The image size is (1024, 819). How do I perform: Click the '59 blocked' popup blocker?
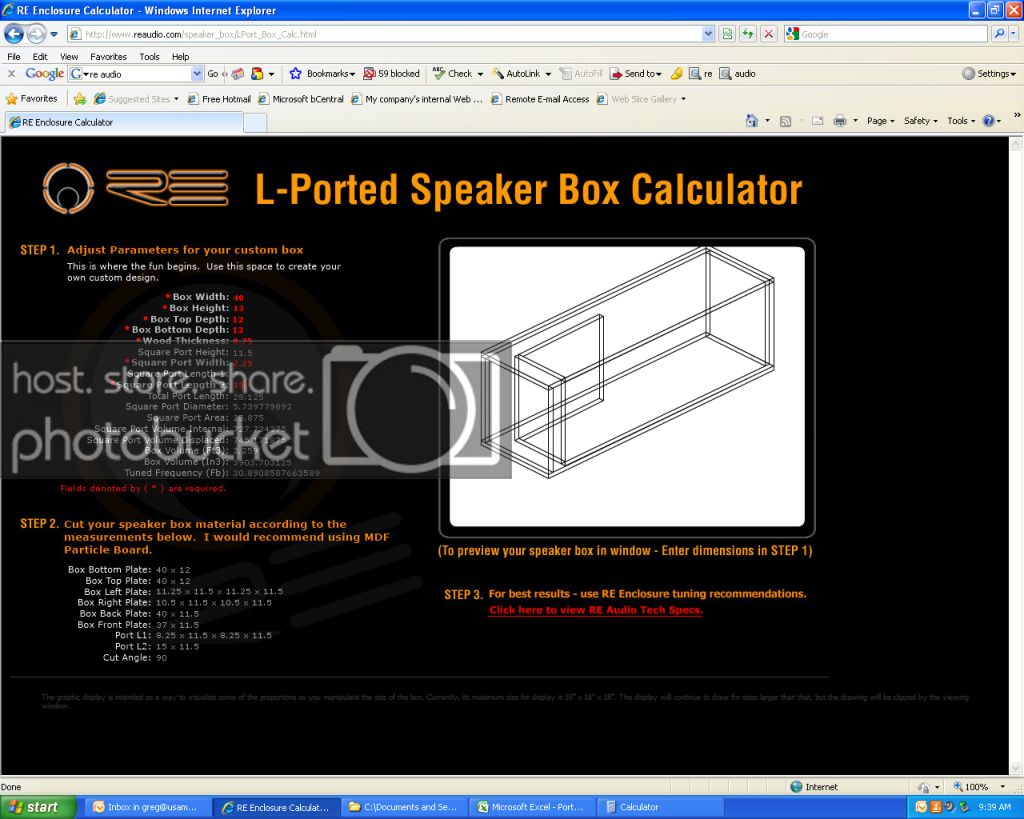[x=392, y=74]
